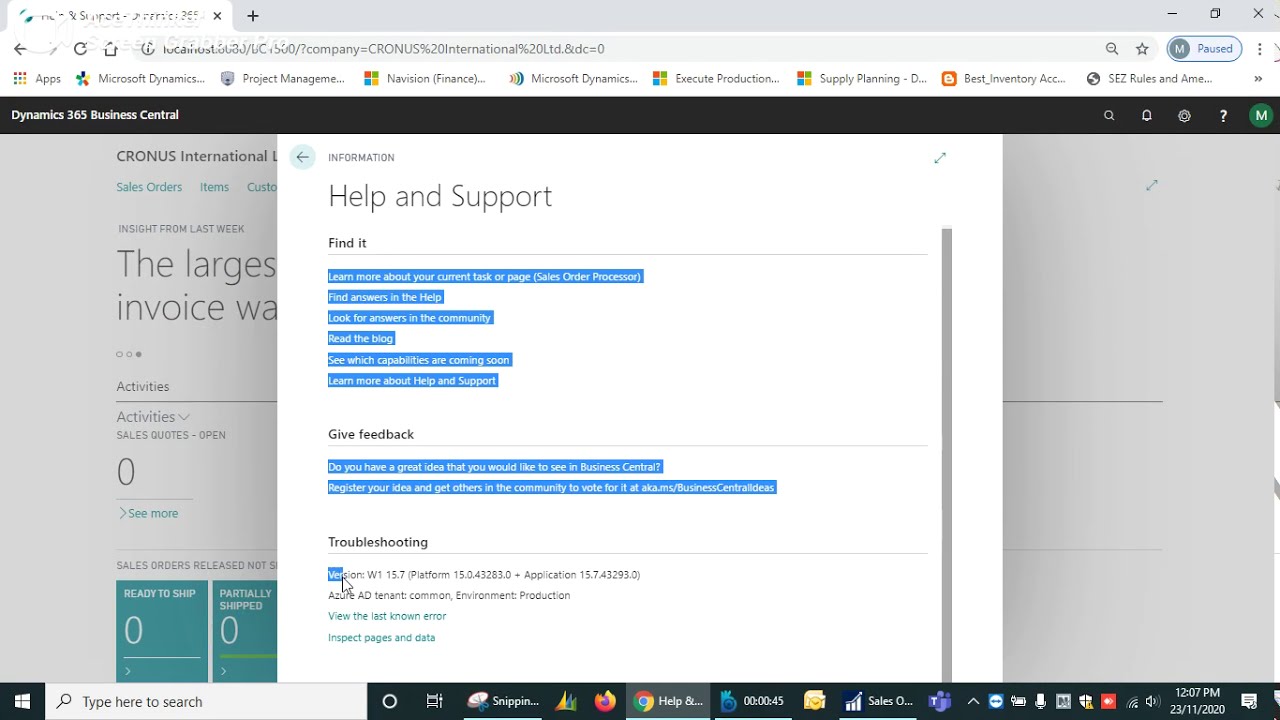
Task: Click 'Do you have a great idea' link
Action: [495, 467]
